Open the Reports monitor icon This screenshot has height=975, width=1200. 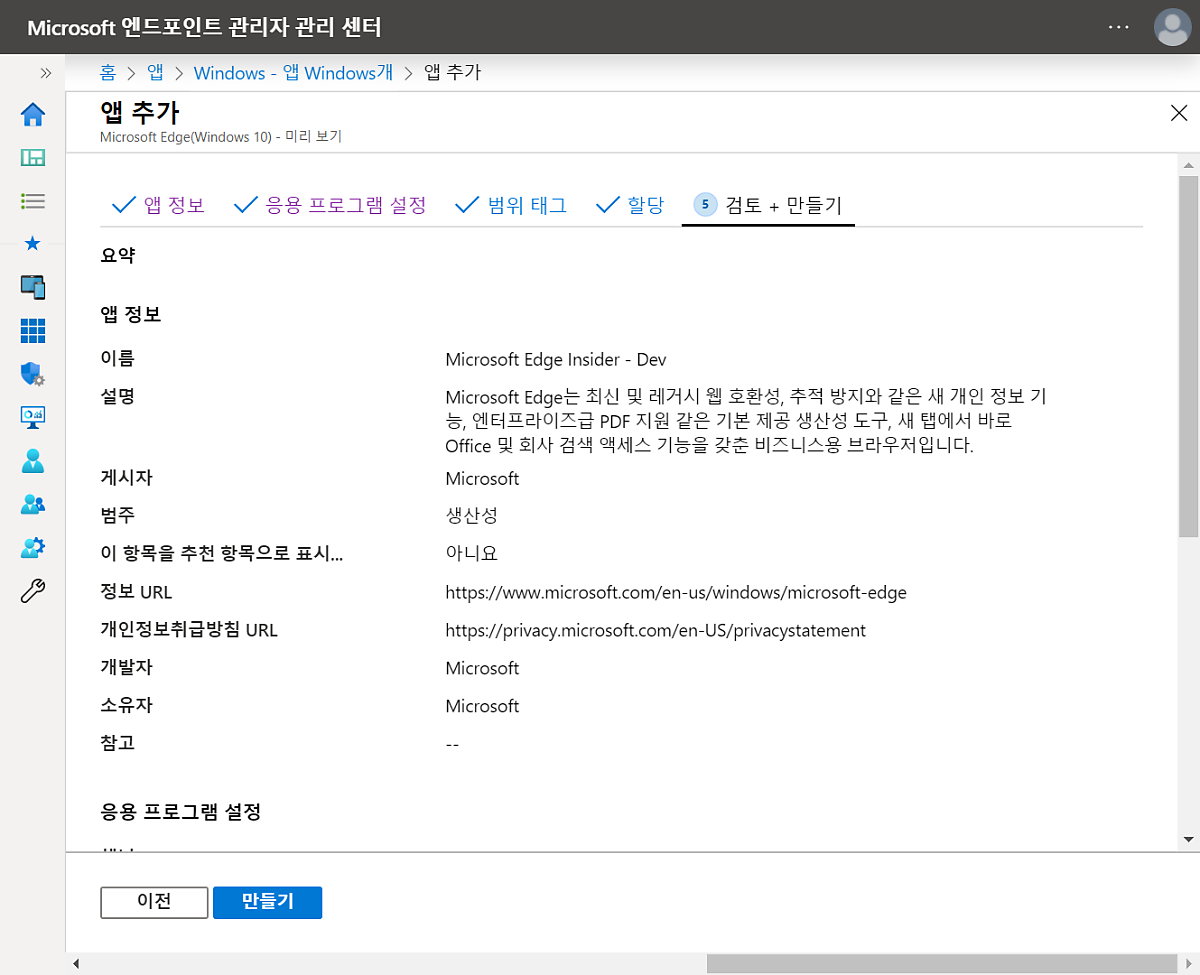coord(33,417)
